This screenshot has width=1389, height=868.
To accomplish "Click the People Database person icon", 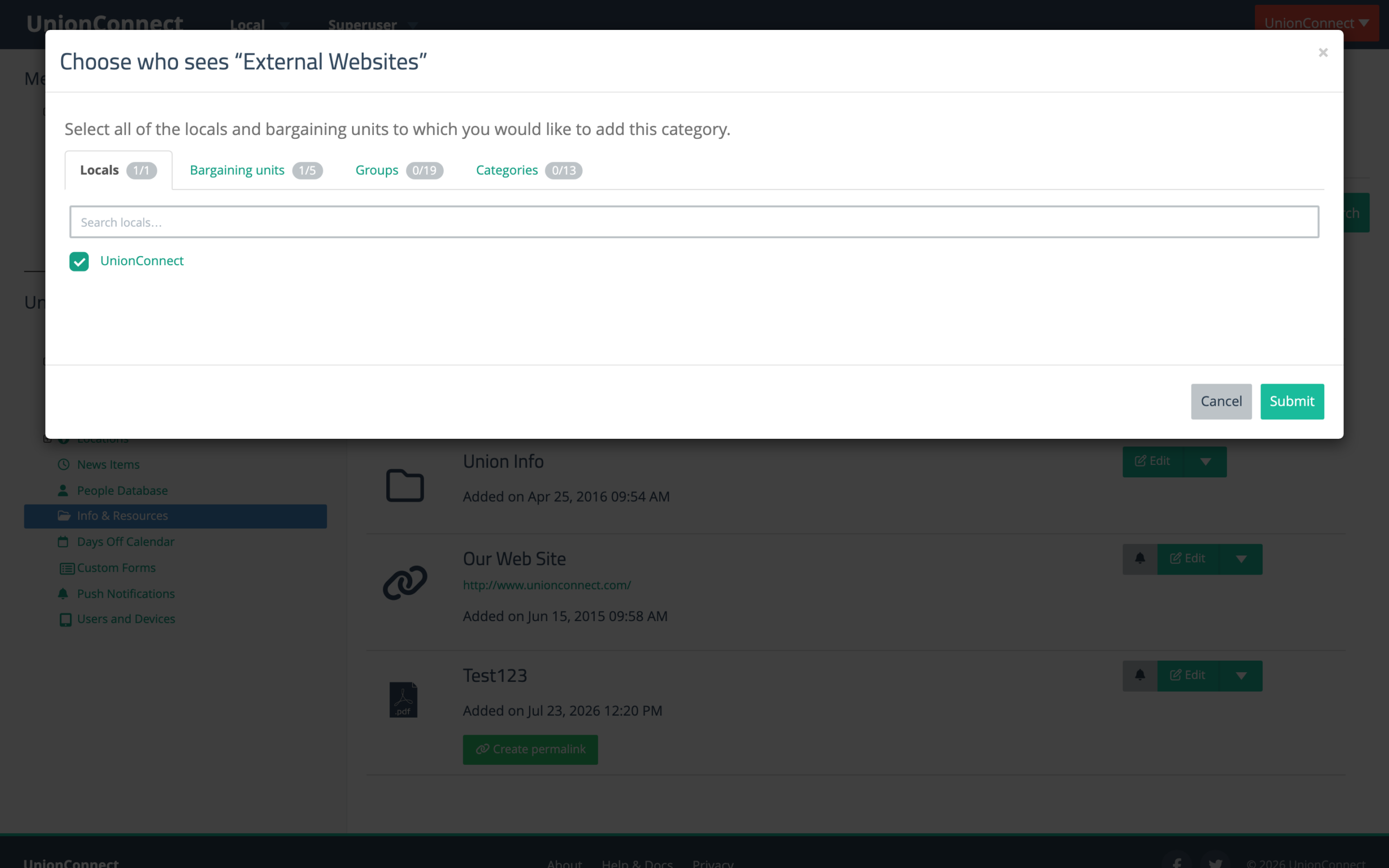I will [63, 490].
